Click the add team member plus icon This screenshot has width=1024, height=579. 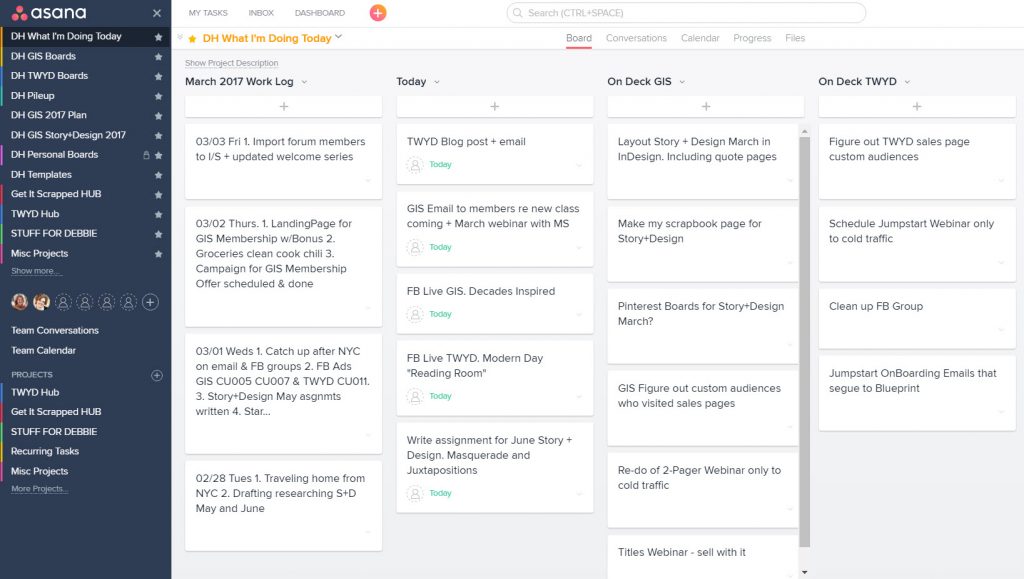coord(150,302)
